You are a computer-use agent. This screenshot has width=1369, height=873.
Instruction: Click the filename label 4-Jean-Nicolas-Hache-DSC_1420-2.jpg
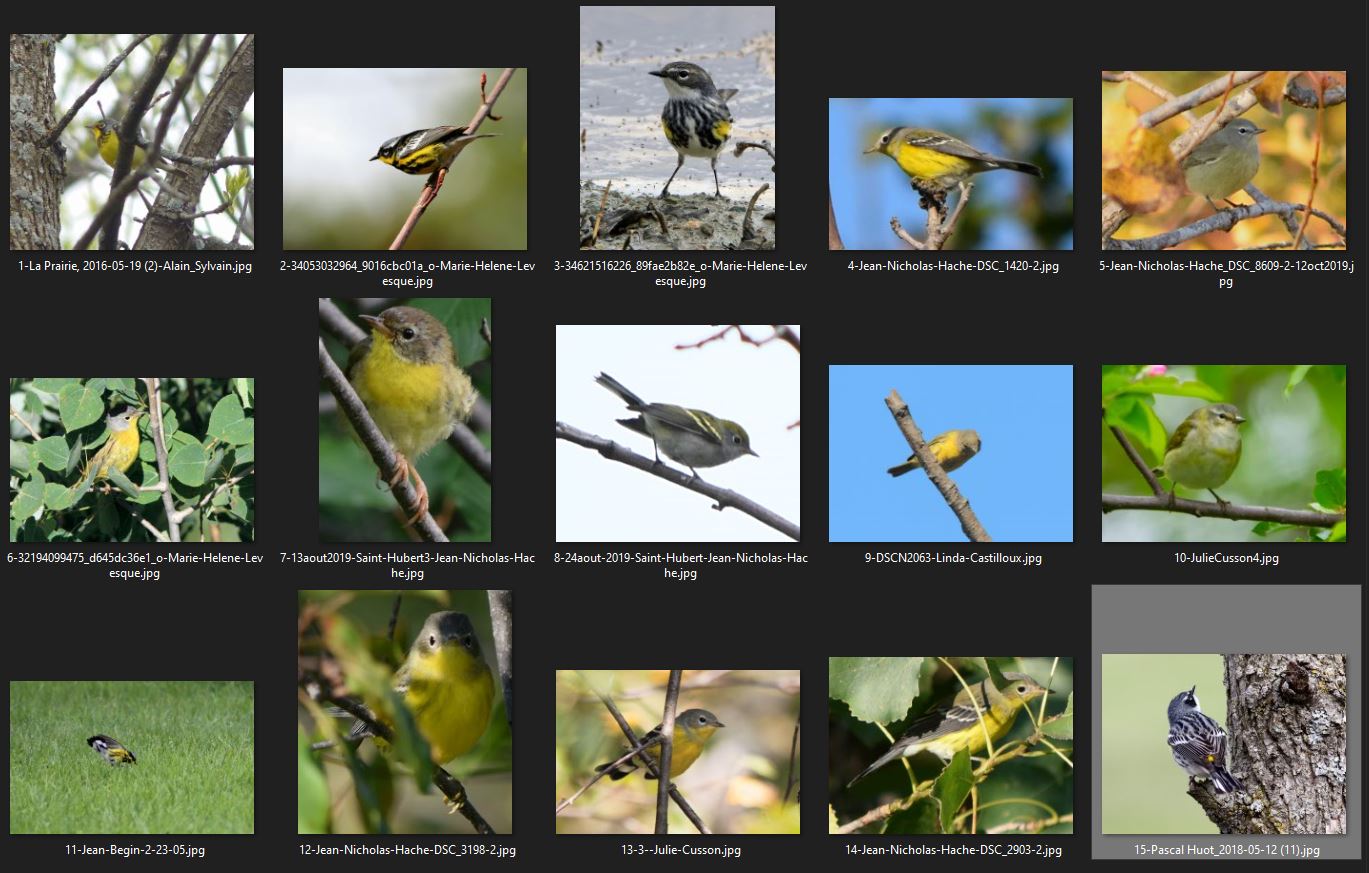pos(952,266)
